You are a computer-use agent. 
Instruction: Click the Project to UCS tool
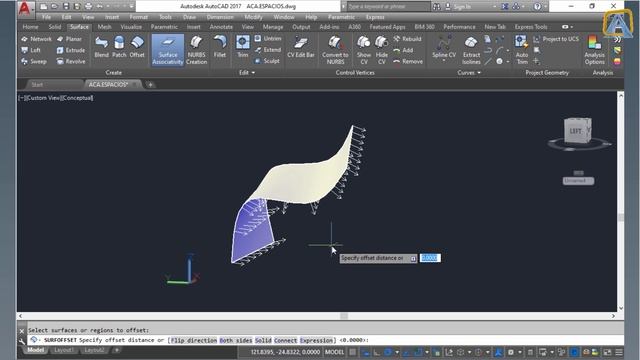click(x=556, y=39)
